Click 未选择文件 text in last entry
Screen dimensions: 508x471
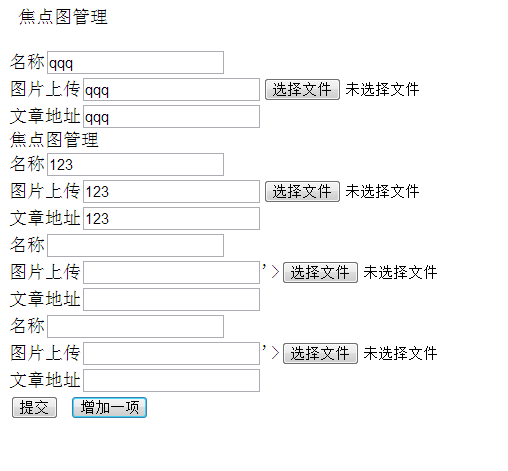click(x=400, y=353)
